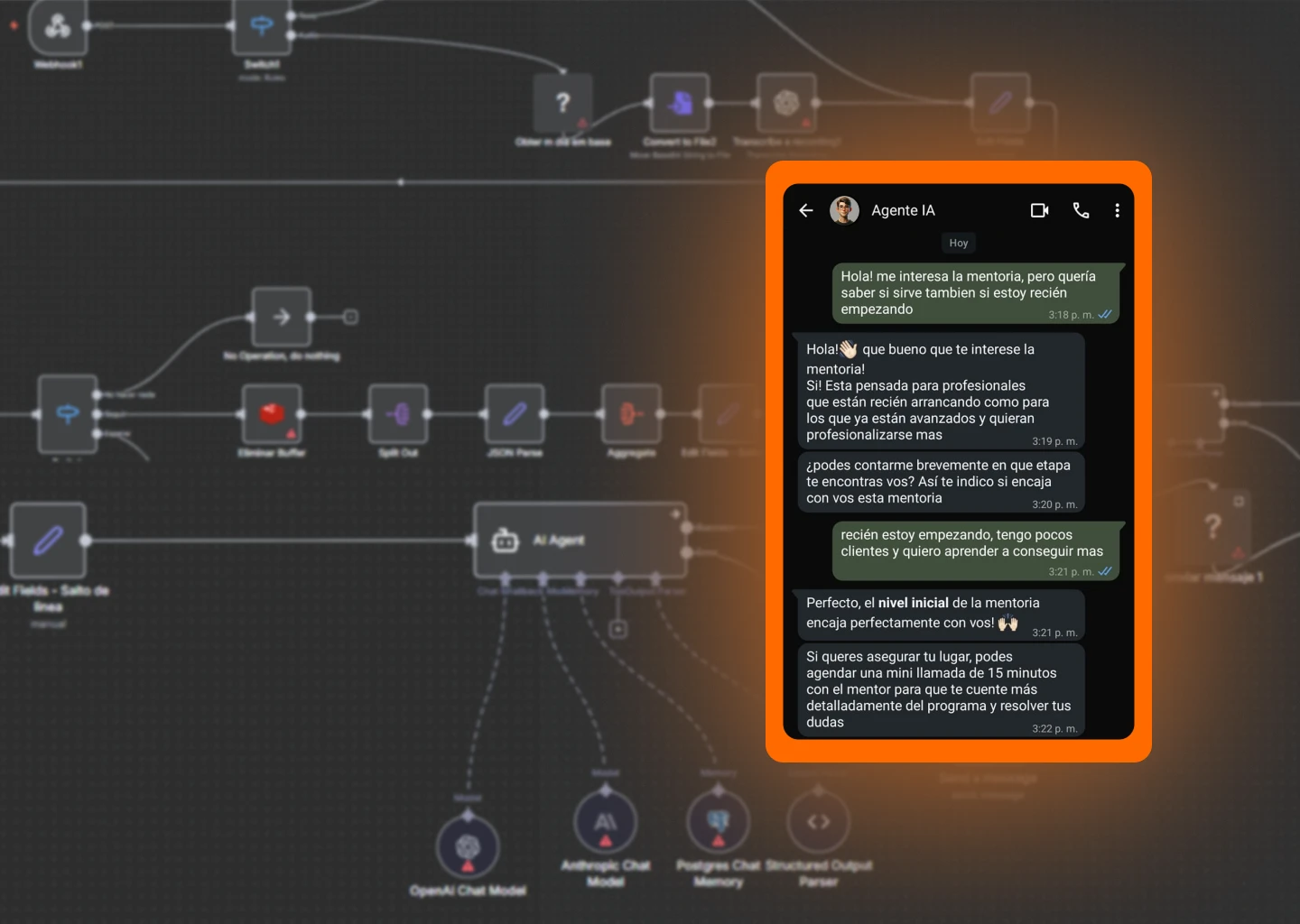Open the Agente IA contact name
The image size is (1300, 924).
[903, 210]
